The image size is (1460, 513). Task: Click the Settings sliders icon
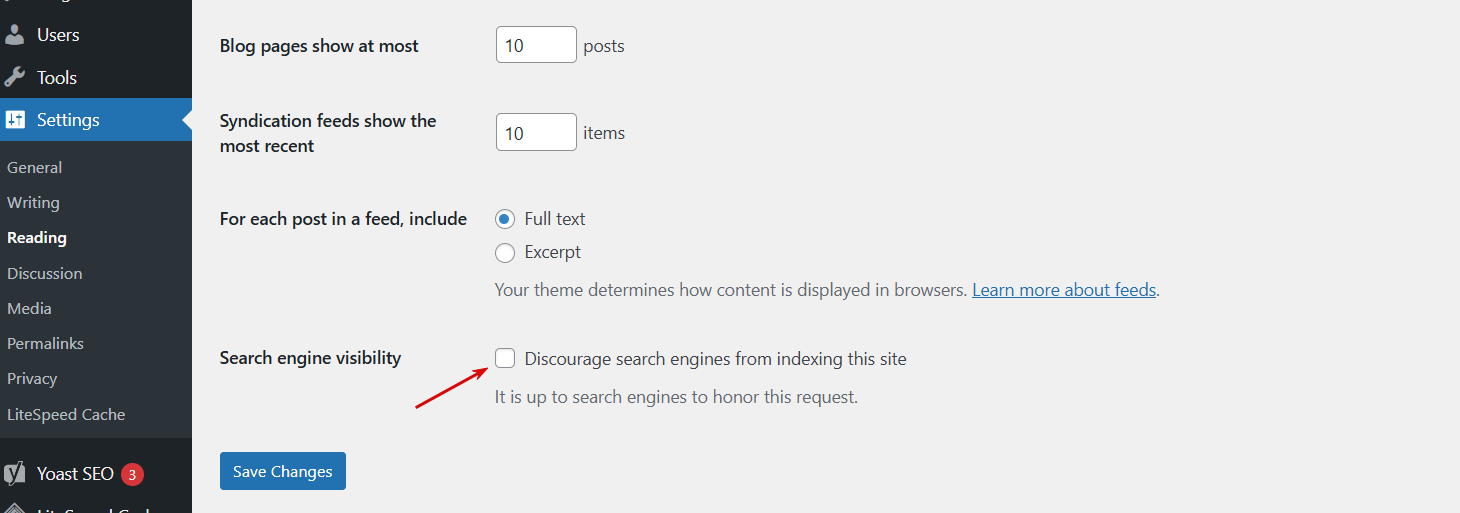(x=15, y=120)
